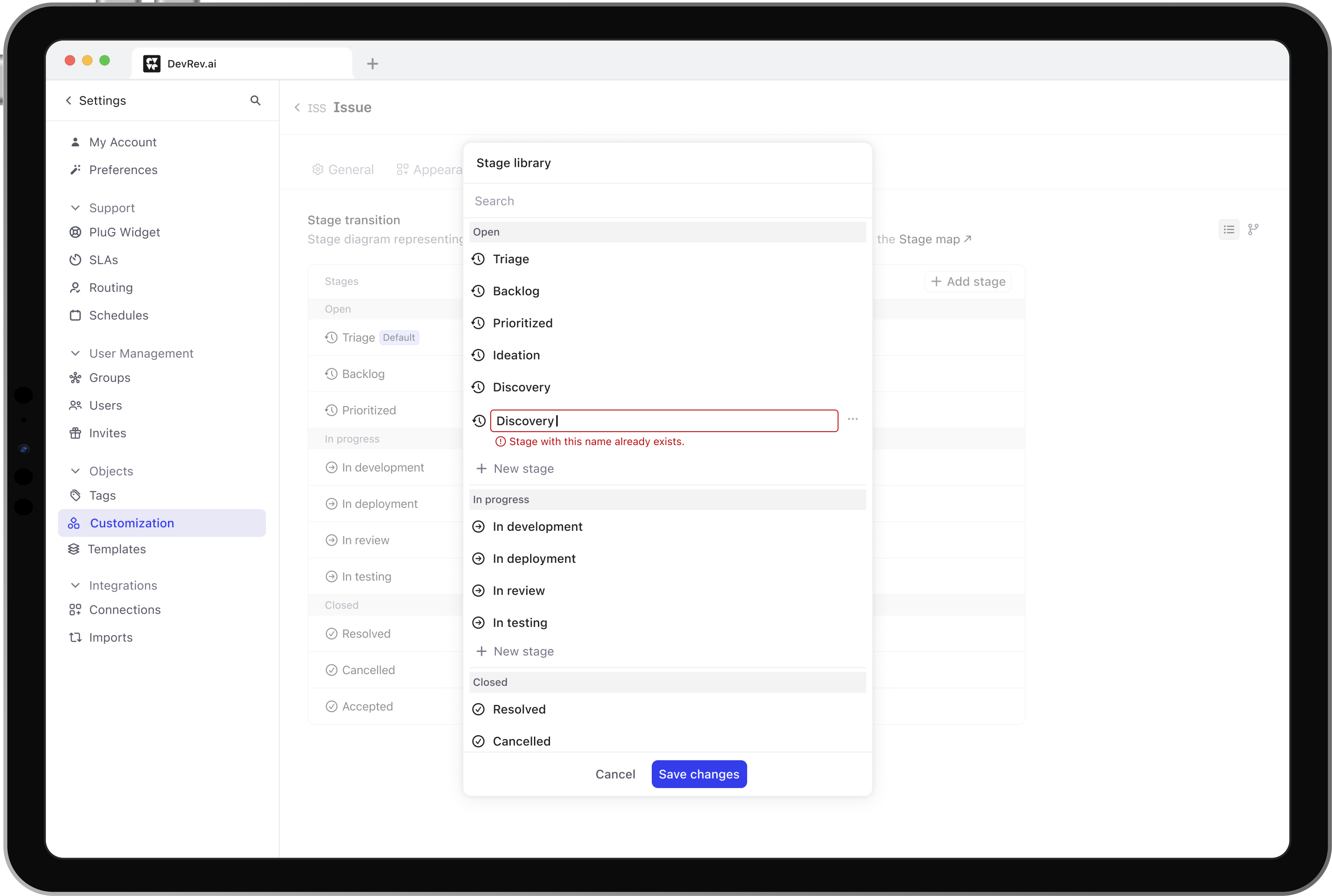1332x896 pixels.
Task: Go back using the Settings chevron
Action: [69, 101]
